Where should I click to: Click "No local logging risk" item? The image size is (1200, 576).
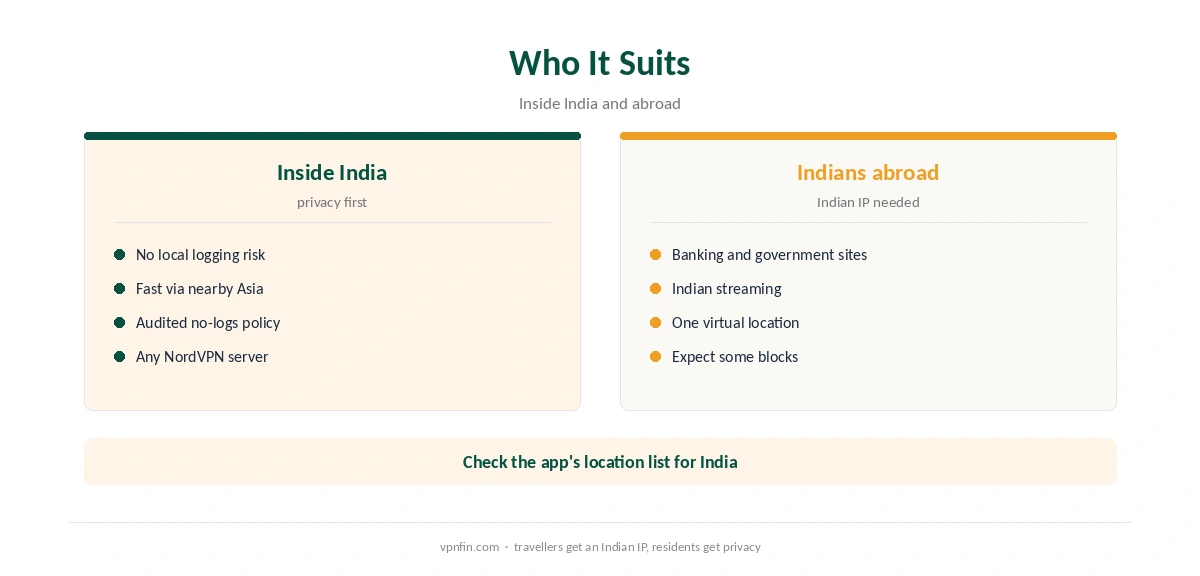[201, 255]
